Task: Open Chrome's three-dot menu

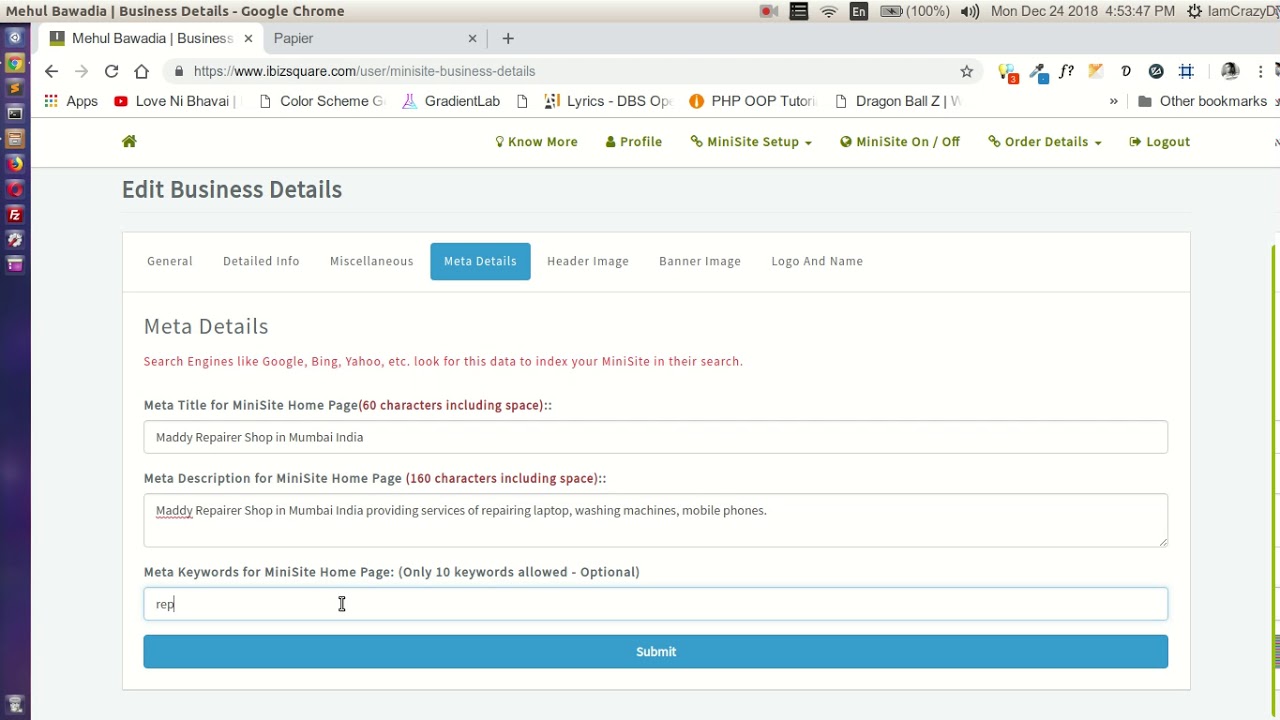Action: pos(1261,71)
